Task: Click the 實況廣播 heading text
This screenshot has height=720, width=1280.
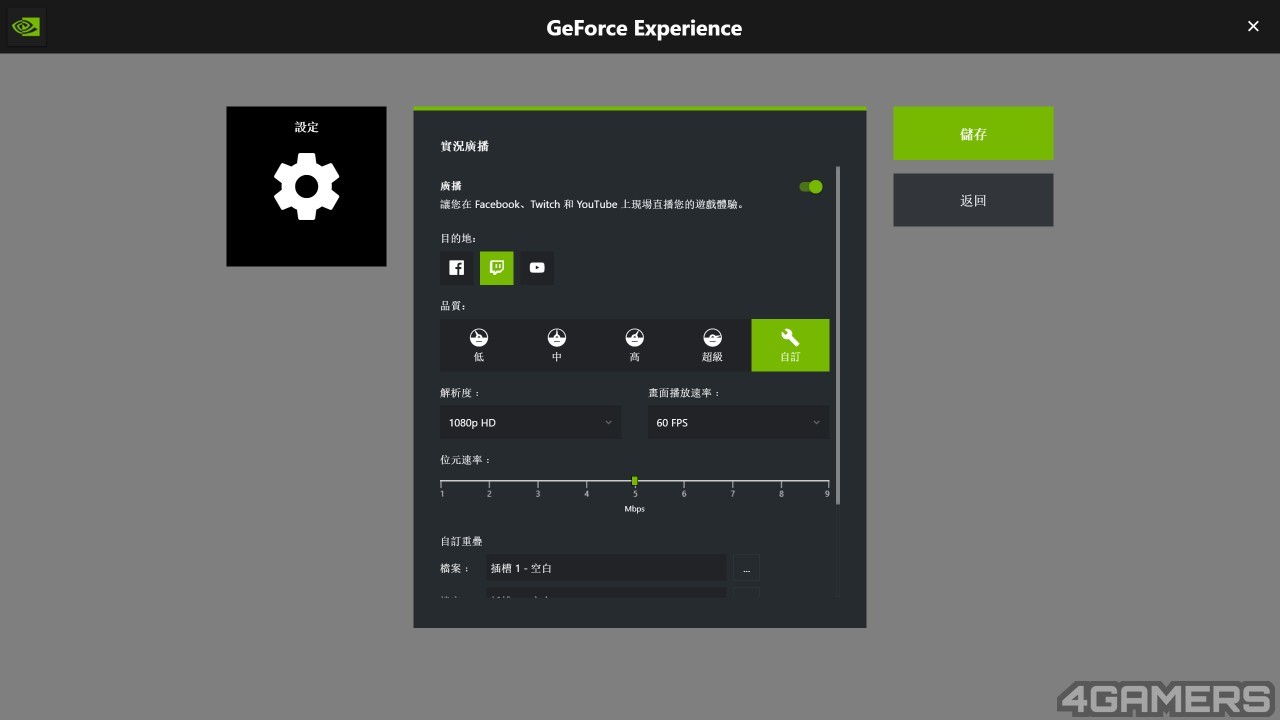Action: point(465,146)
